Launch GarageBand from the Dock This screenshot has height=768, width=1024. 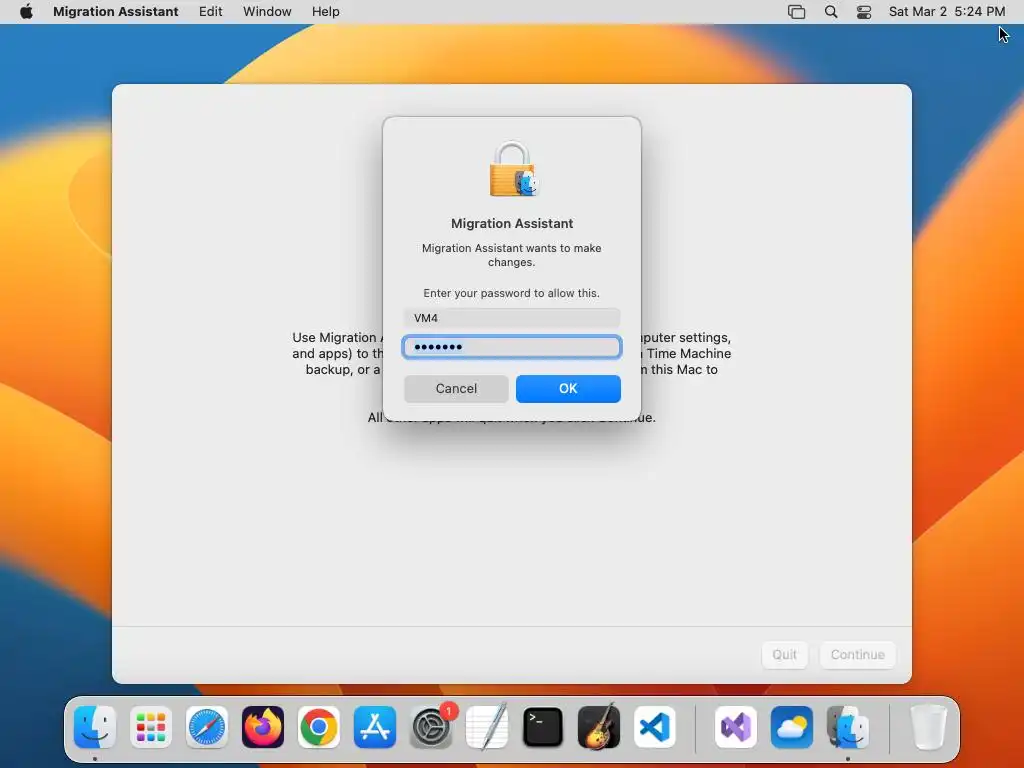tap(599, 727)
